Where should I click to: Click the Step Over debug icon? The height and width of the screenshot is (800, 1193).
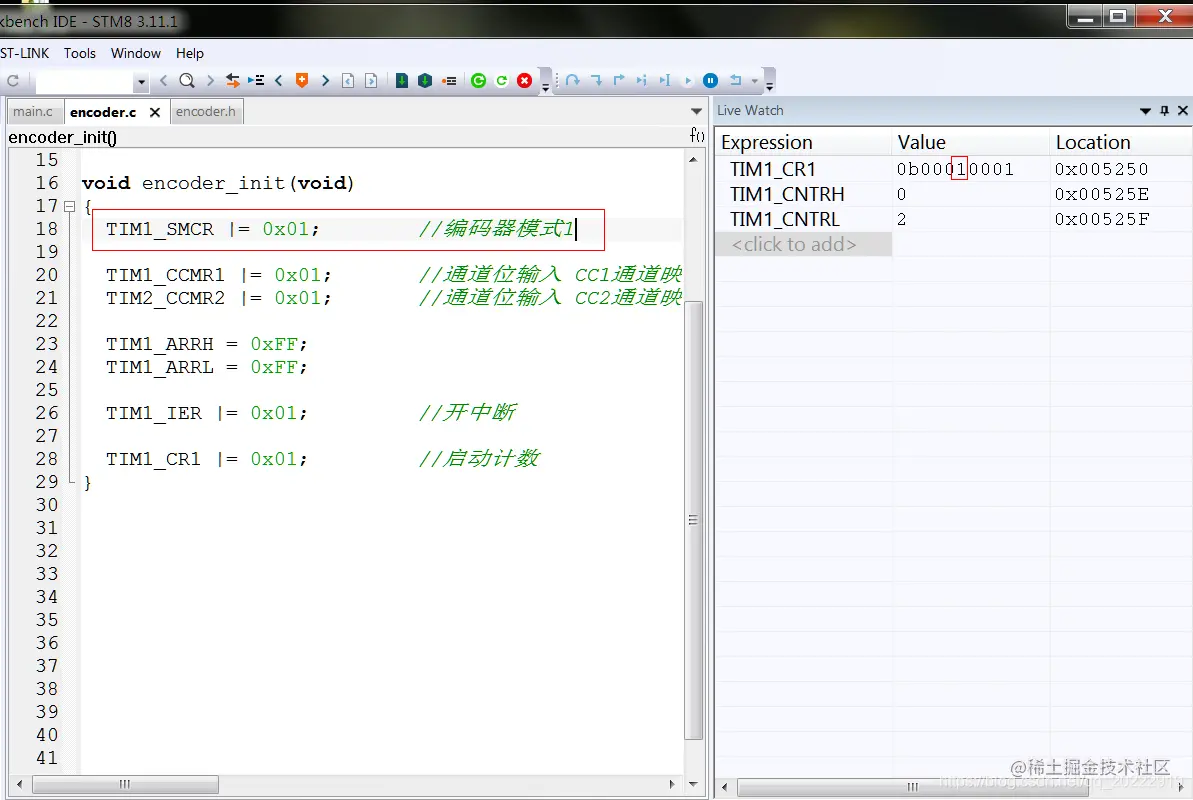coord(573,81)
